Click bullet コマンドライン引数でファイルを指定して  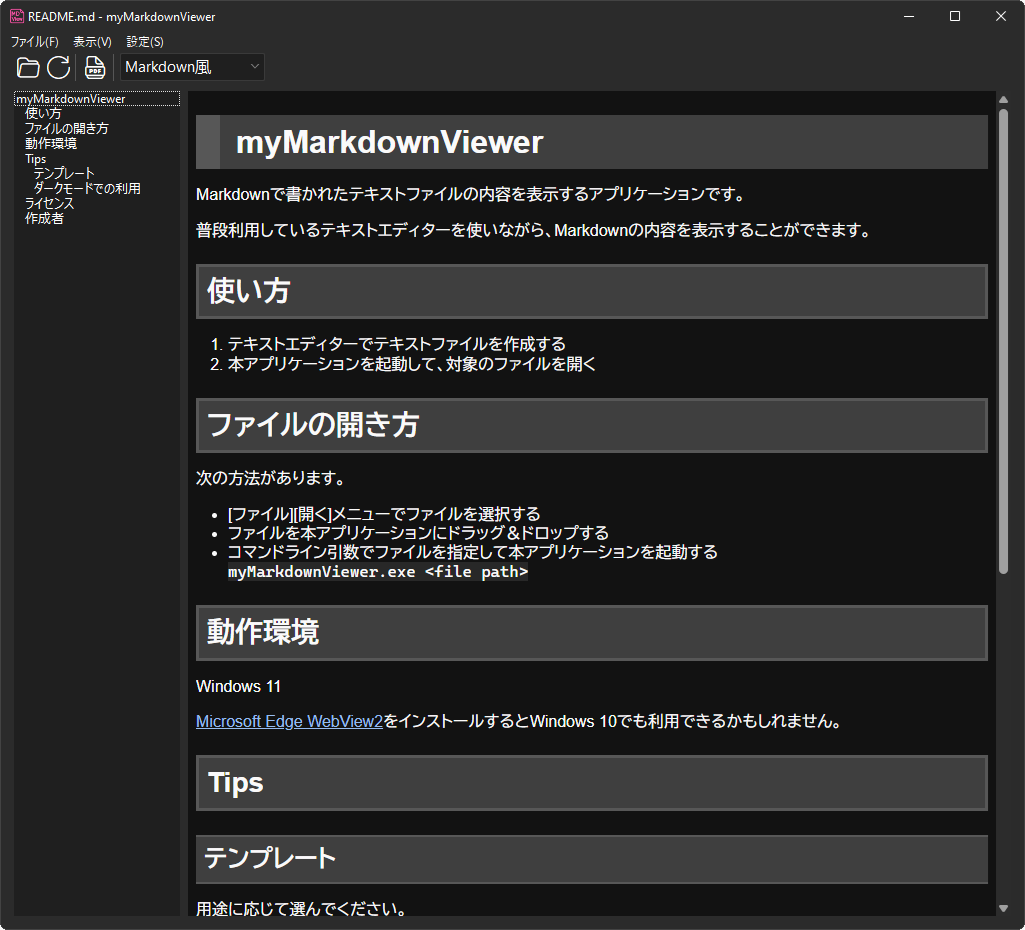[x=473, y=552]
